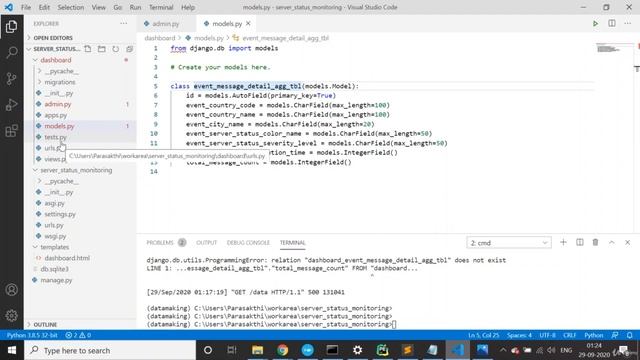The width and height of the screenshot is (640, 360).
Task: Click dashboard in the breadcrumb path
Action: [160, 38]
